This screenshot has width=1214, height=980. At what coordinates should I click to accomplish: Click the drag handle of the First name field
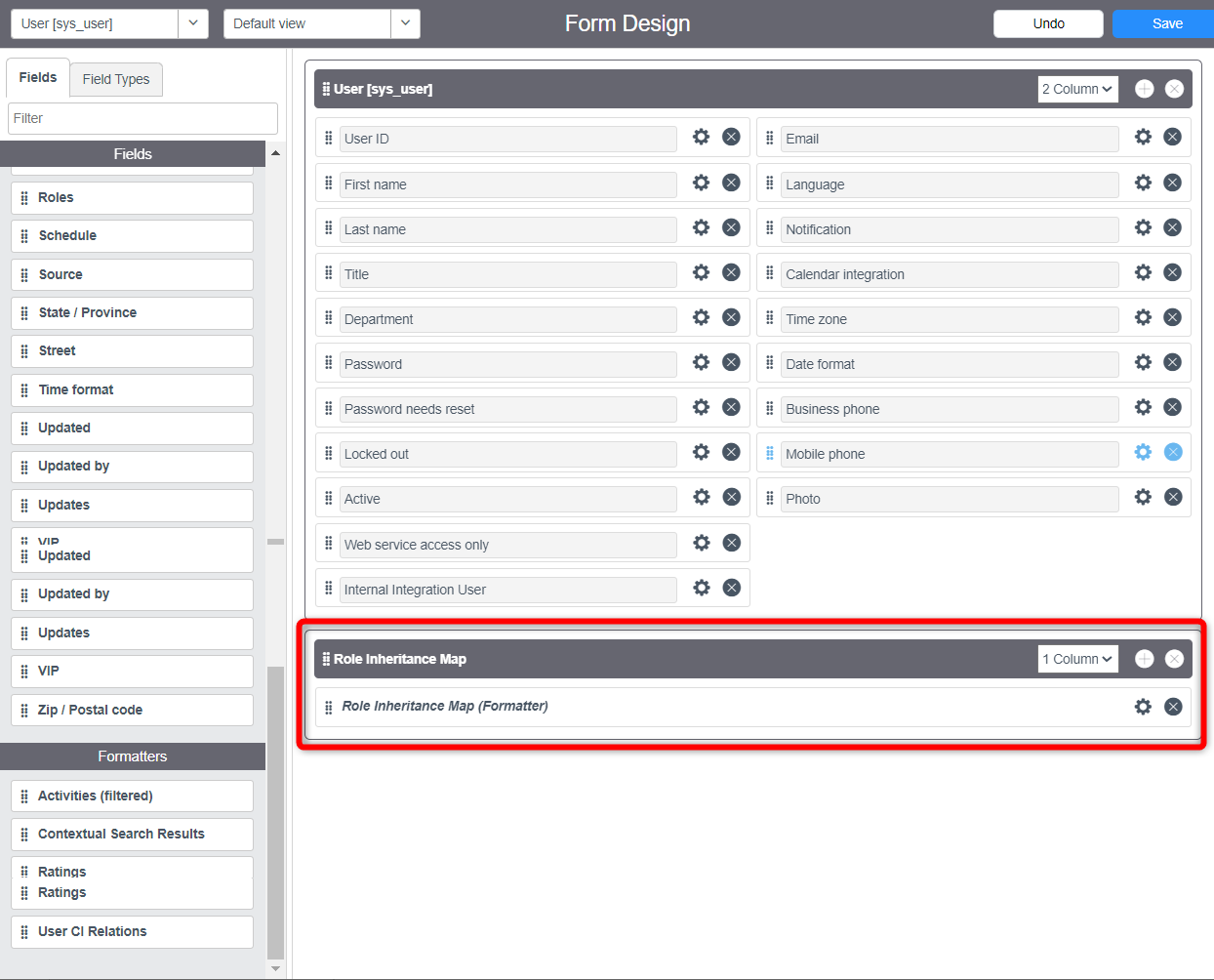click(328, 183)
